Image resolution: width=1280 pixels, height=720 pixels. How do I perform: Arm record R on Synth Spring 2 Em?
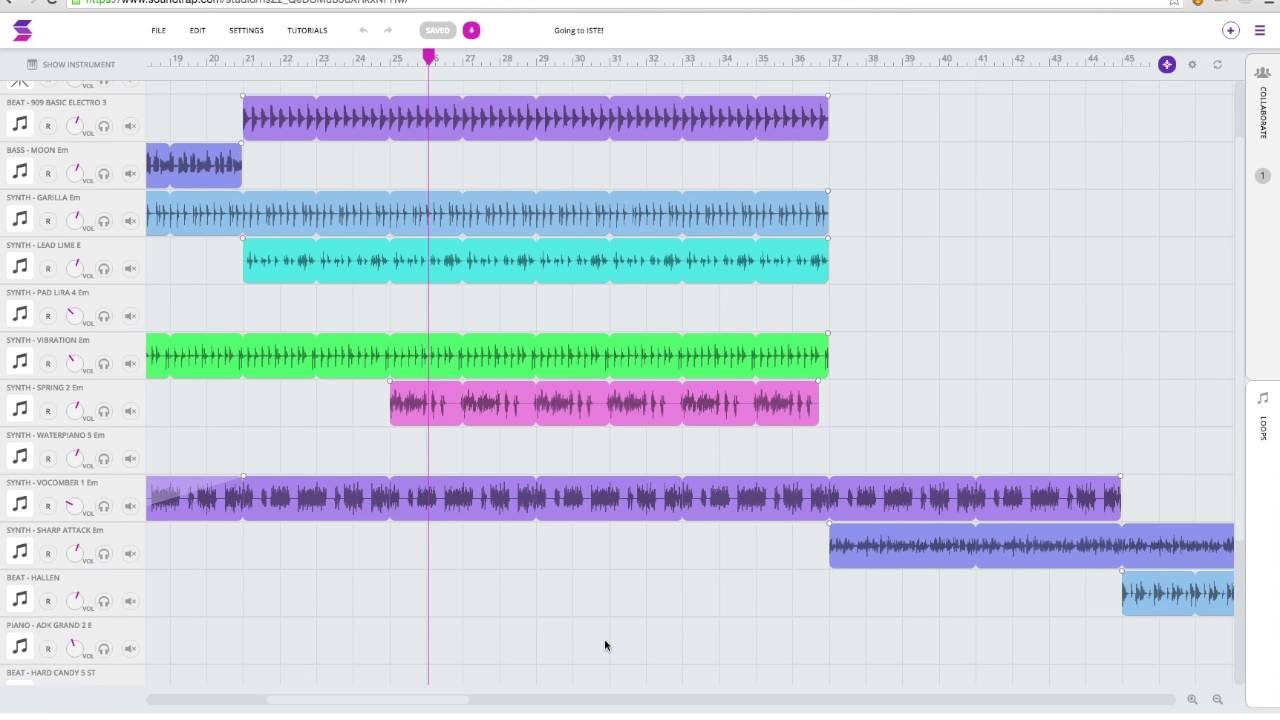pyautogui.click(x=47, y=411)
